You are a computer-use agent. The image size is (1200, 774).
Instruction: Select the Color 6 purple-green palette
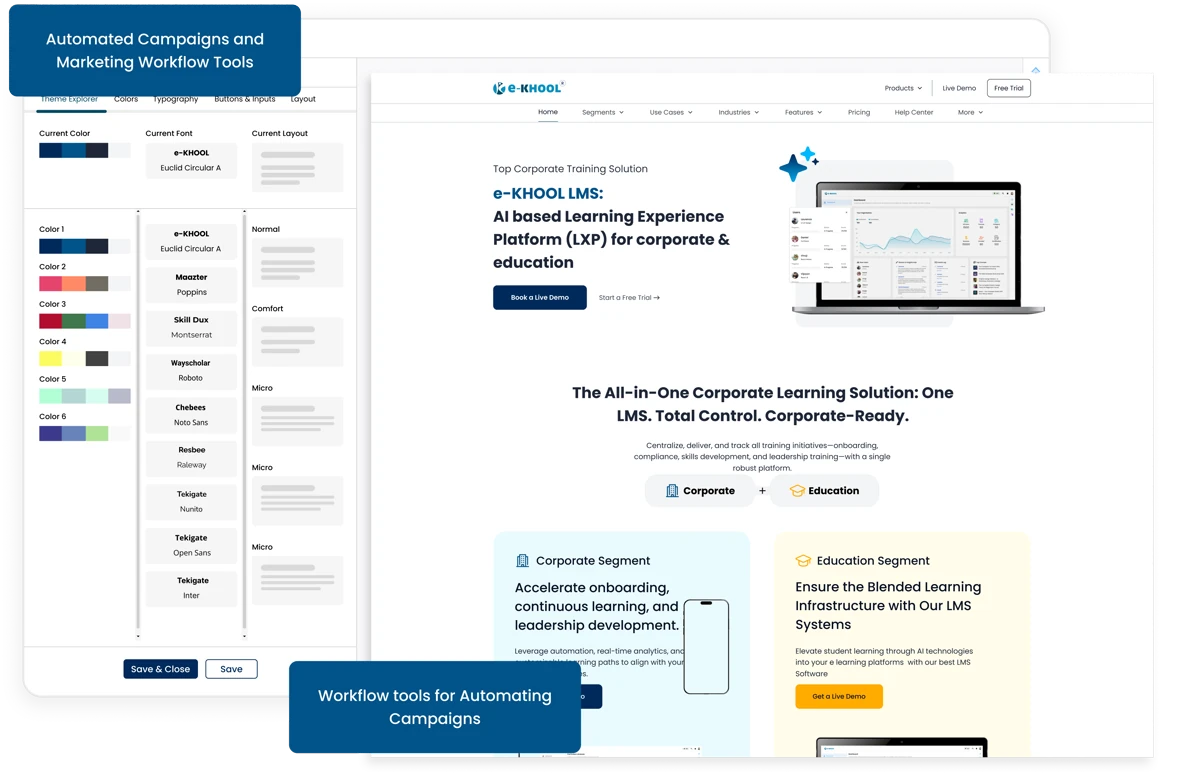coord(85,433)
